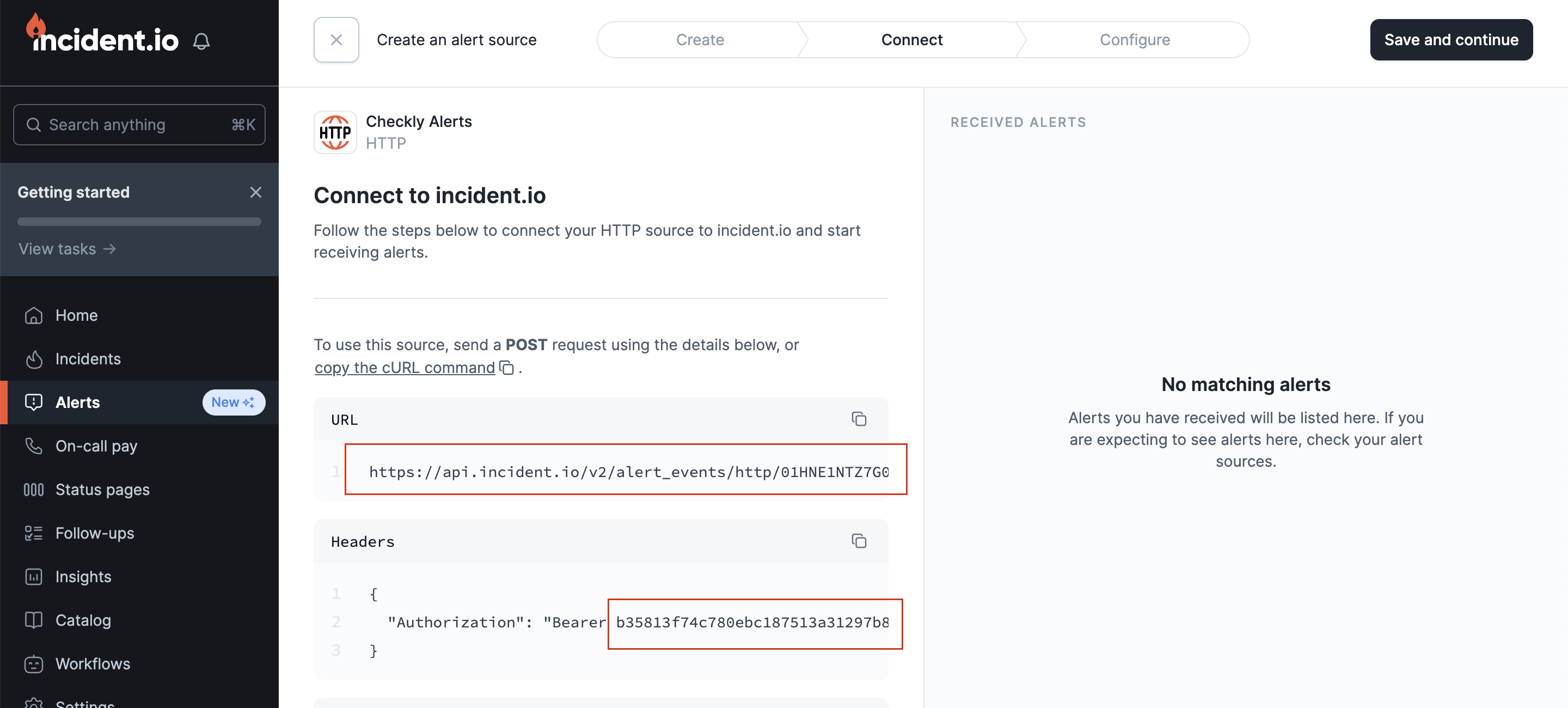This screenshot has height=708, width=1568.
Task: Click the New badge on Alerts
Action: click(234, 402)
